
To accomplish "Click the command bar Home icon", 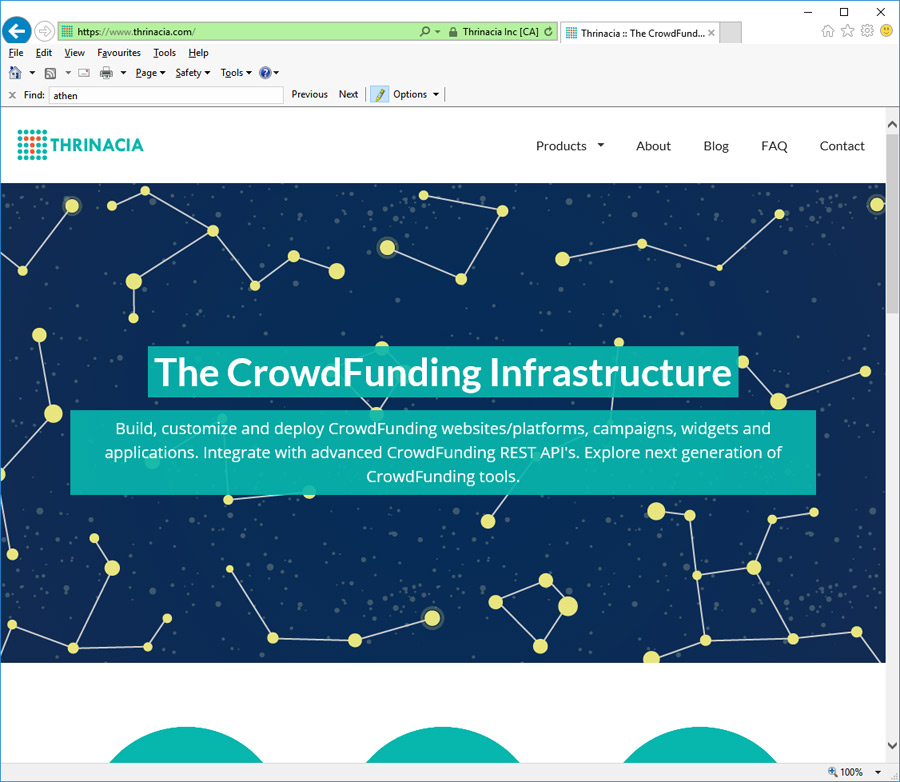I will (x=15, y=72).
